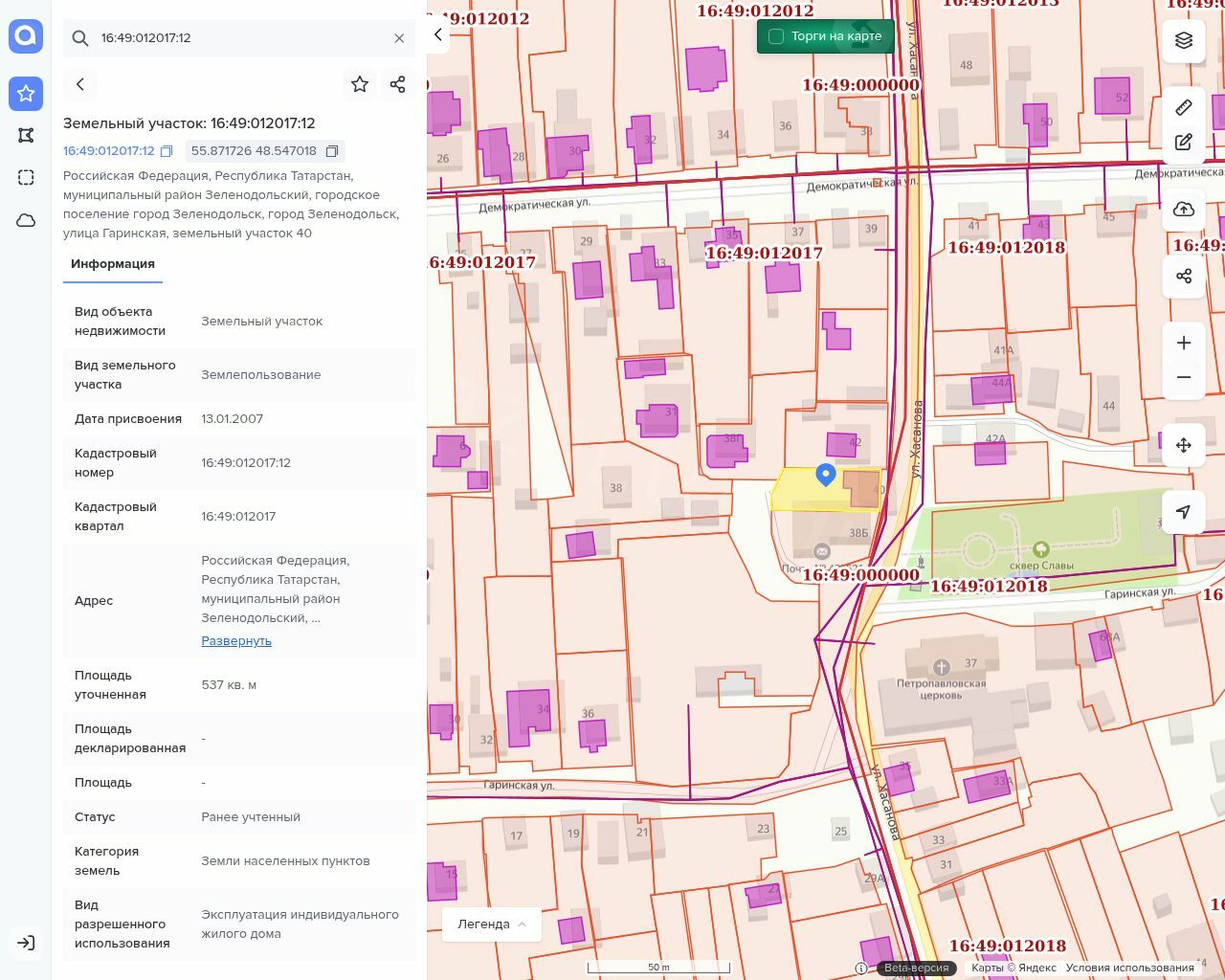Click the draw/edit pencil tool
This screenshot has width=1225, height=980.
click(1184, 143)
